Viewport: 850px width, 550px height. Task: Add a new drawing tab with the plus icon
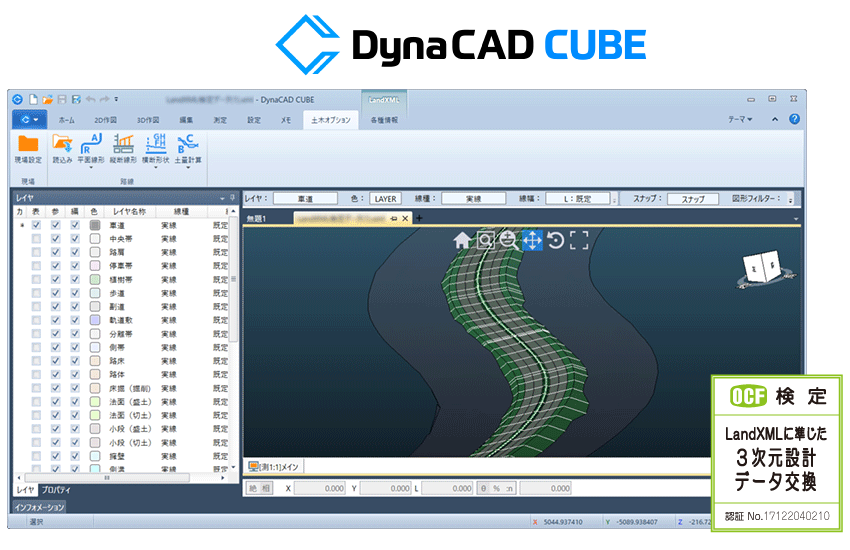tap(419, 218)
